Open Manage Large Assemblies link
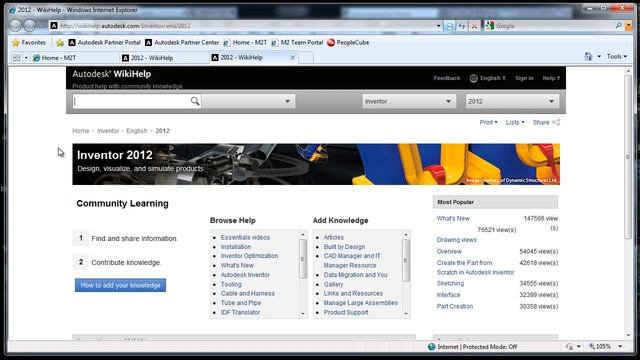The height and width of the screenshot is (360, 640). point(360,302)
